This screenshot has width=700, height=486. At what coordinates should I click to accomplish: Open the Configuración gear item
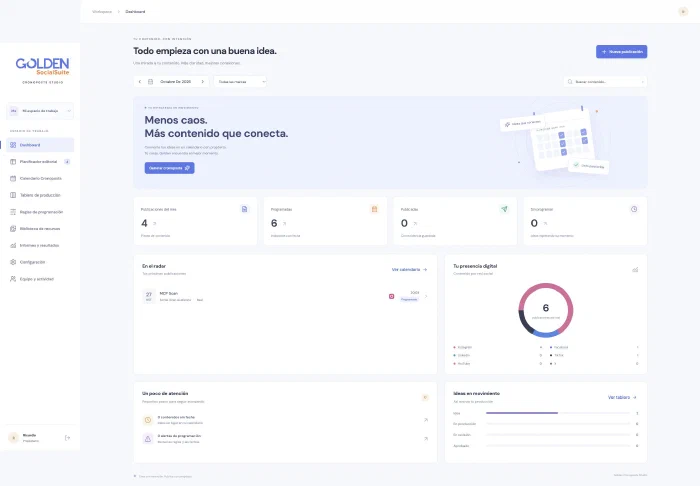40,262
